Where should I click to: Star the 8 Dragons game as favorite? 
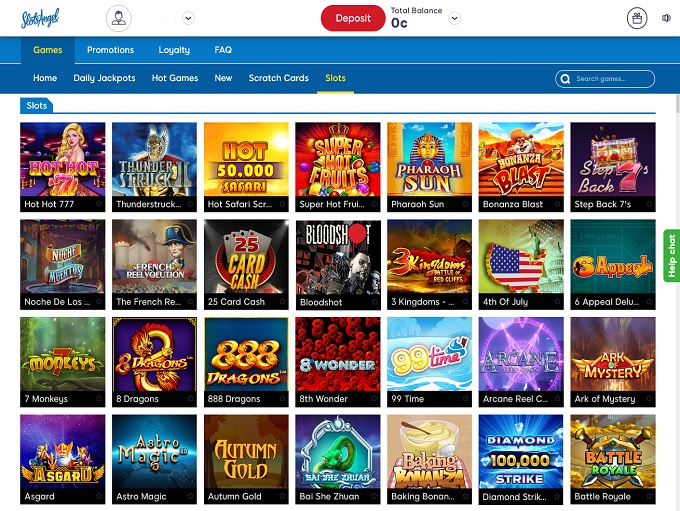pyautogui.click(x=191, y=399)
